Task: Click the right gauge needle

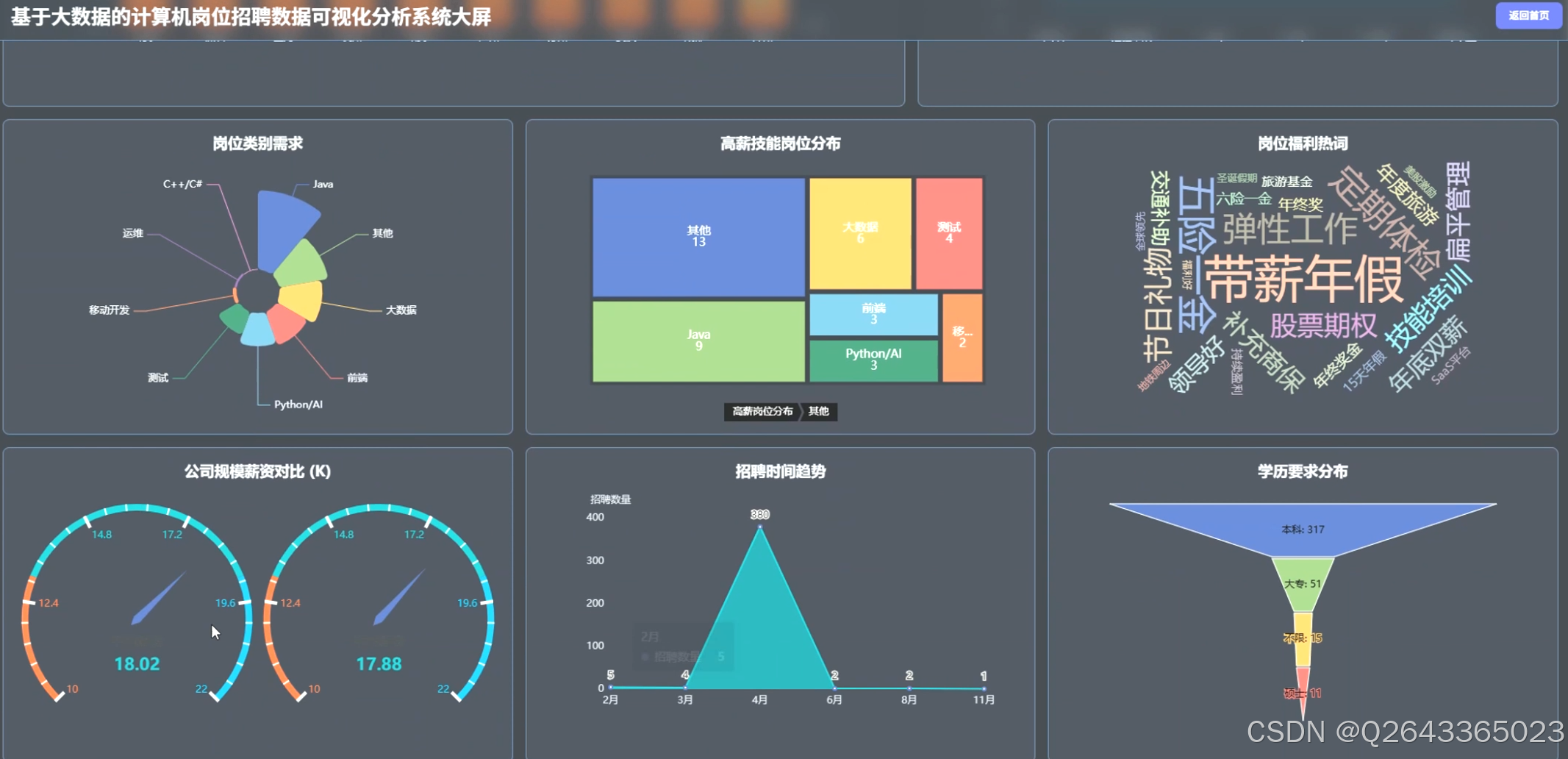Action: tap(399, 597)
